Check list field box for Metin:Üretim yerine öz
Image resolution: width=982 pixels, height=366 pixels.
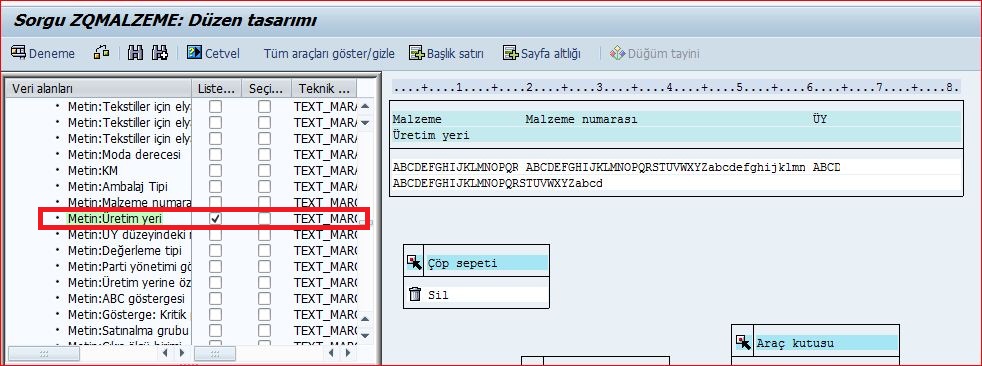[215, 282]
